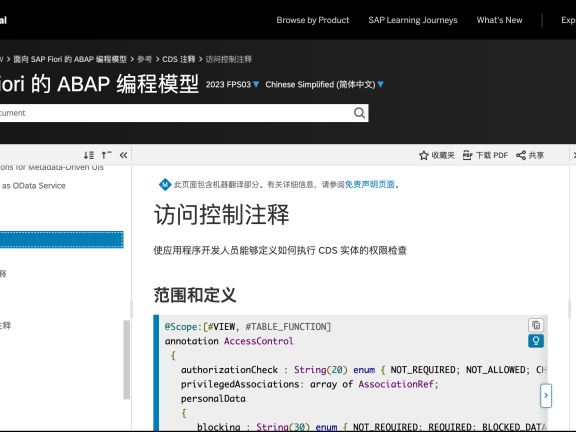Open the Browse by Product menu
The image size is (576, 432).
313,20
